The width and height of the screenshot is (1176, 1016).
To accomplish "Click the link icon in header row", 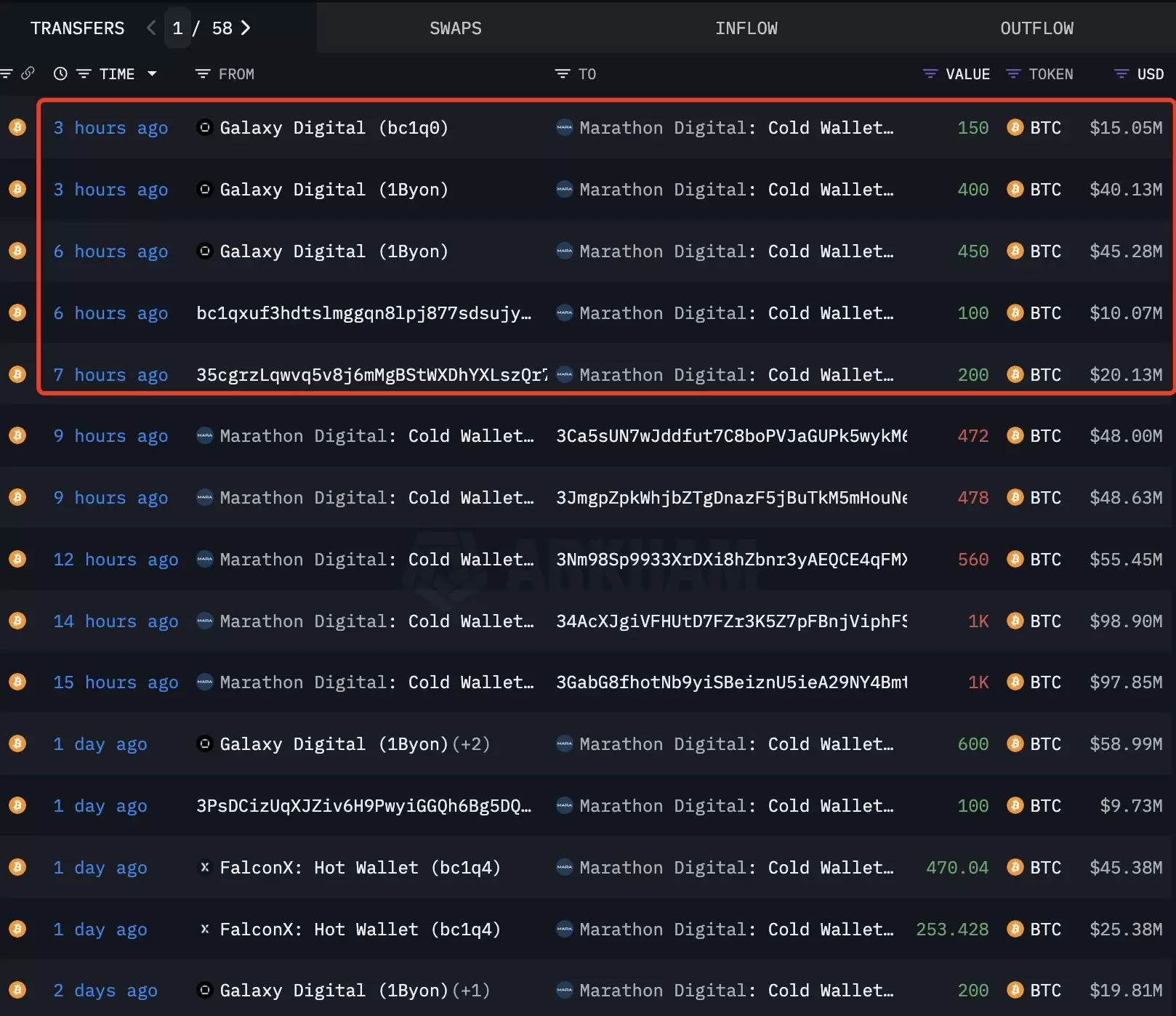I will tap(28, 73).
